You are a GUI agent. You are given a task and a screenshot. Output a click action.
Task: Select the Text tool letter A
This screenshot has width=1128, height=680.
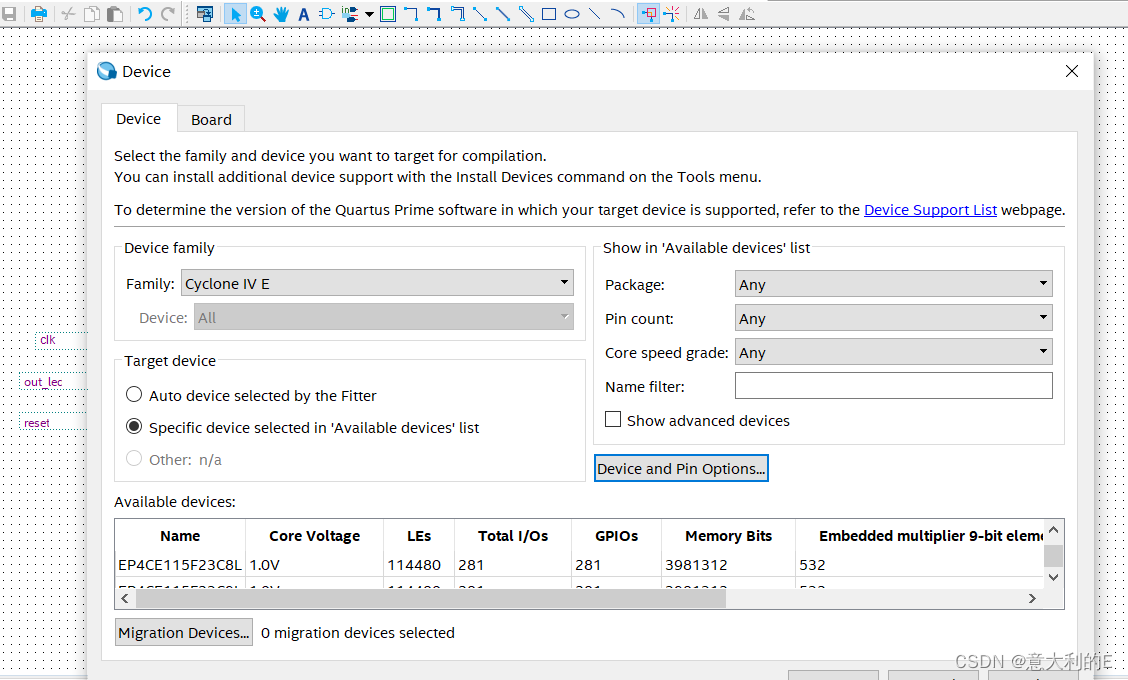[304, 14]
